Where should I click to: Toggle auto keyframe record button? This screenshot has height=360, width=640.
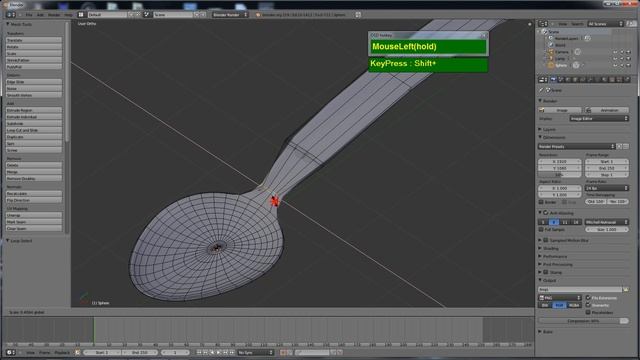click(x=283, y=352)
